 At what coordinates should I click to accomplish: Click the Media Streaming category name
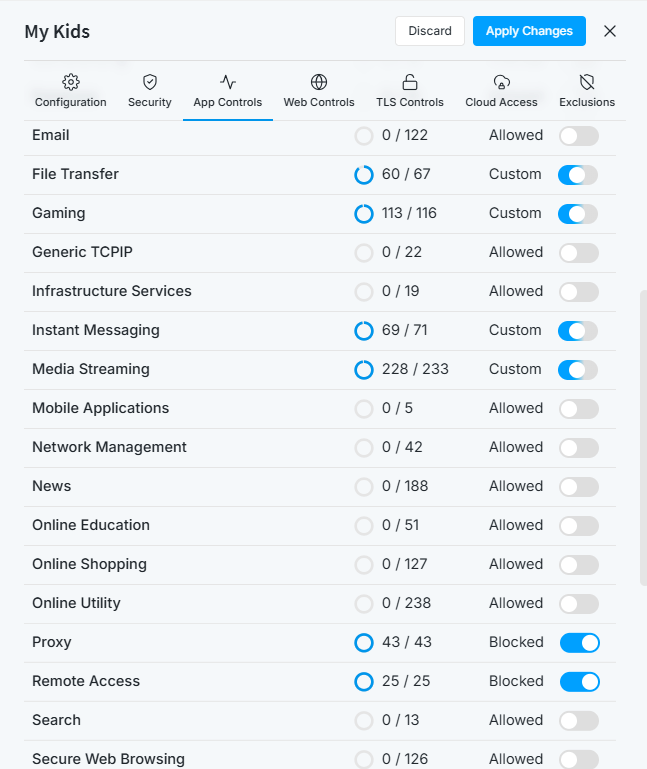pos(91,369)
